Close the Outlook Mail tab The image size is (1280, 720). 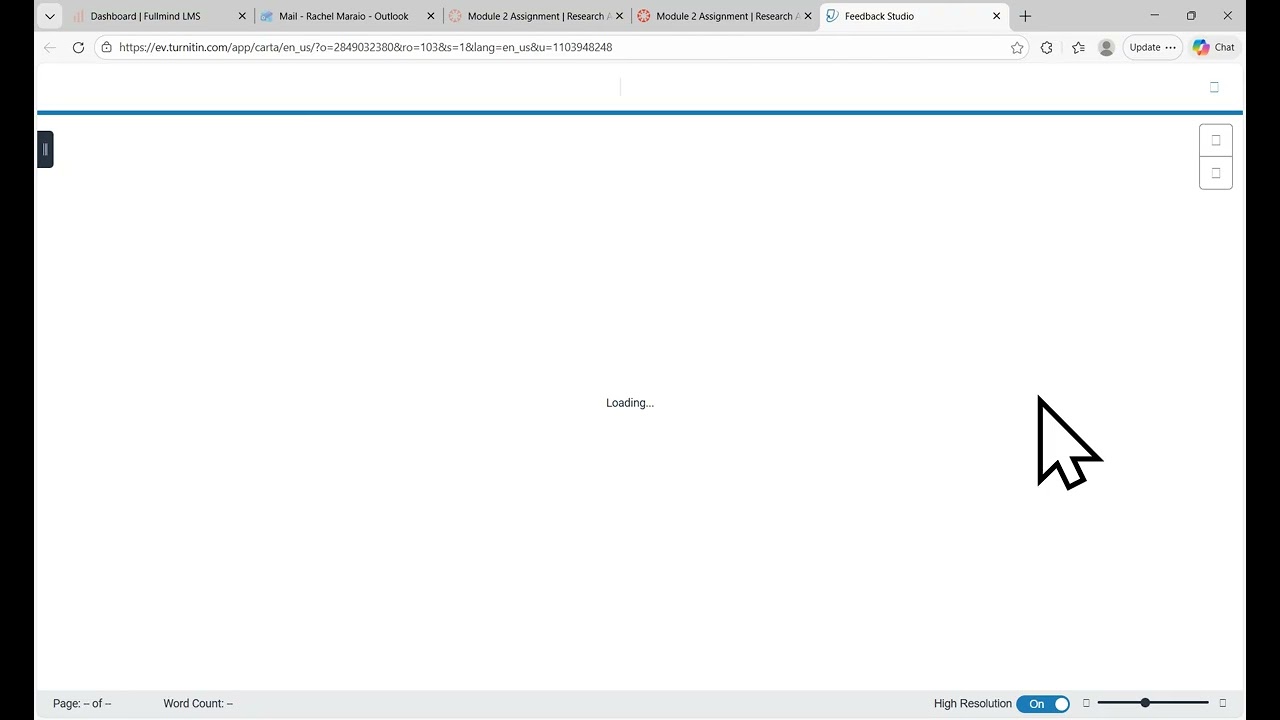431,16
